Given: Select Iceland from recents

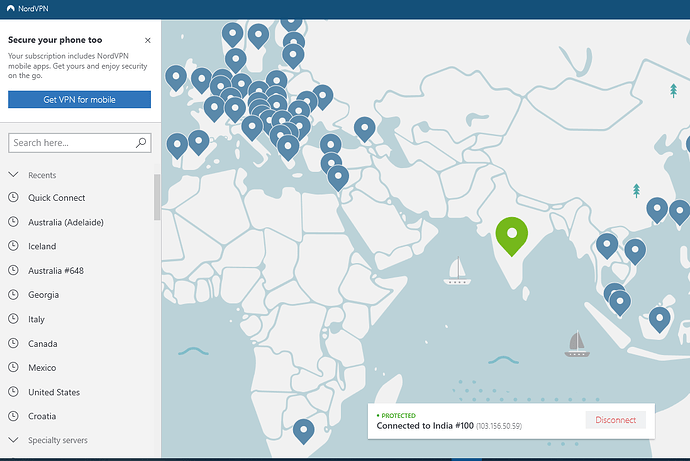Looking at the screenshot, I should click(42, 246).
